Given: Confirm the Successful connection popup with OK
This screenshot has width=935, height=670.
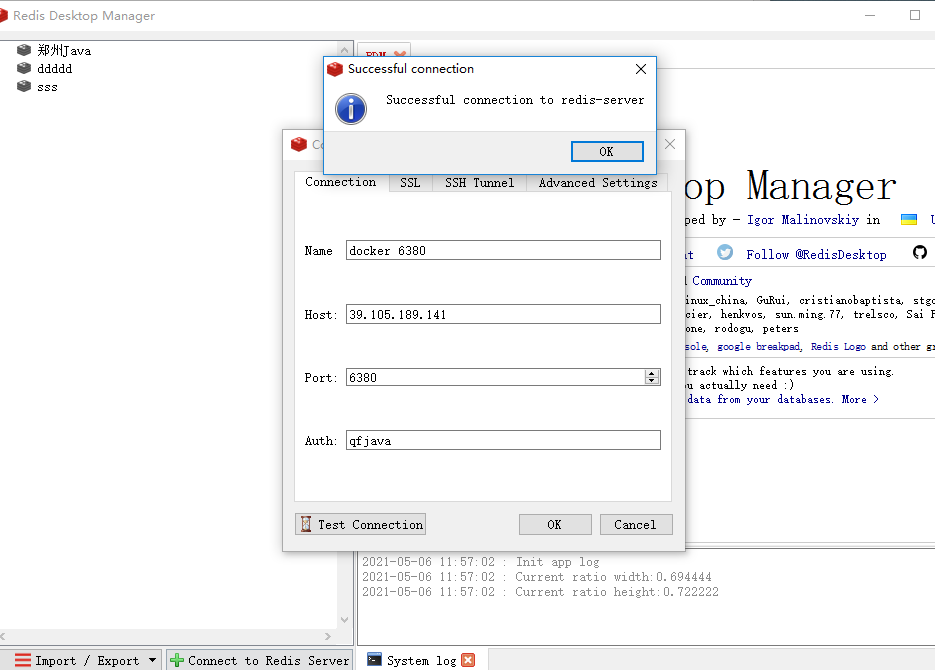Looking at the screenshot, I should pyautogui.click(x=607, y=151).
